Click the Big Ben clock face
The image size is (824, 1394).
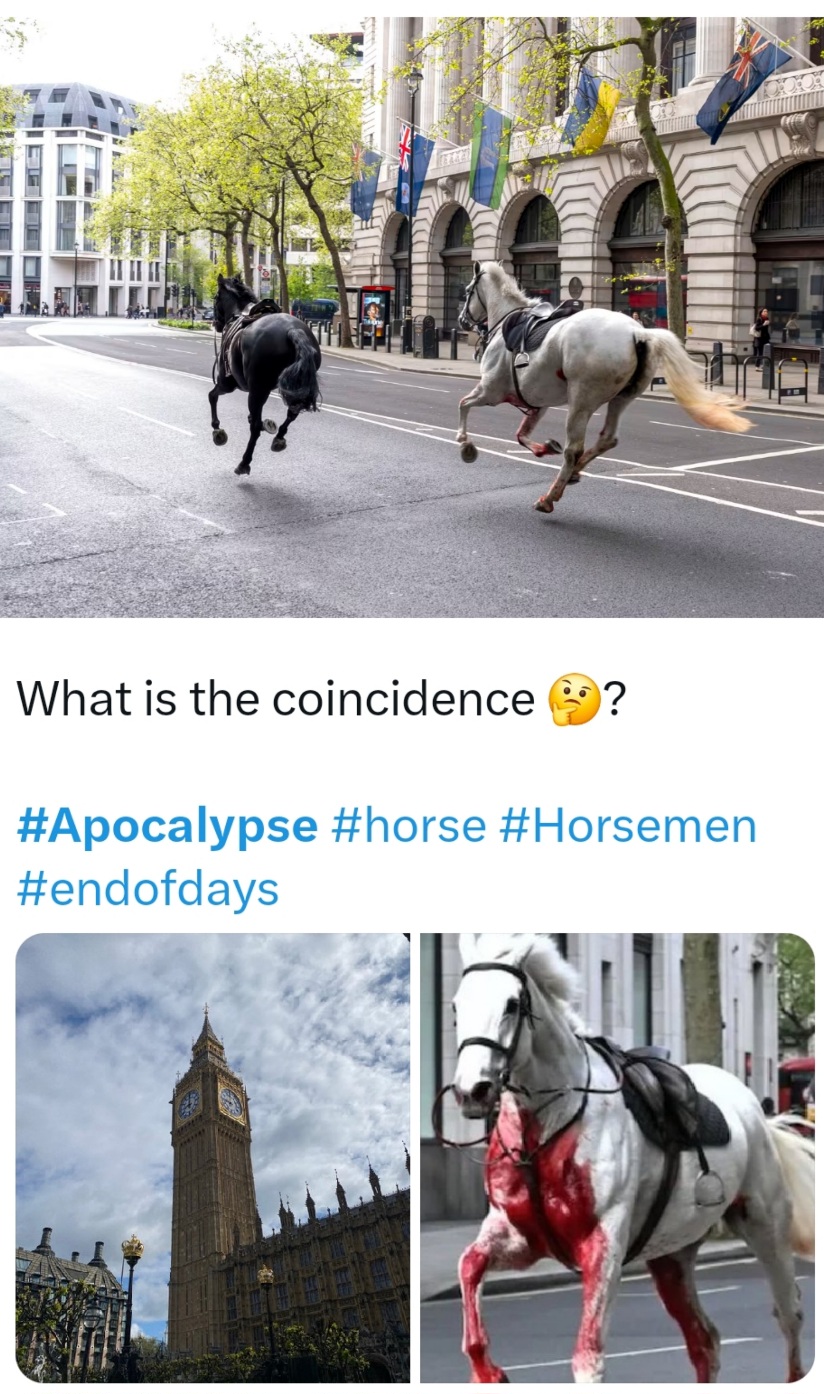(x=231, y=1101)
